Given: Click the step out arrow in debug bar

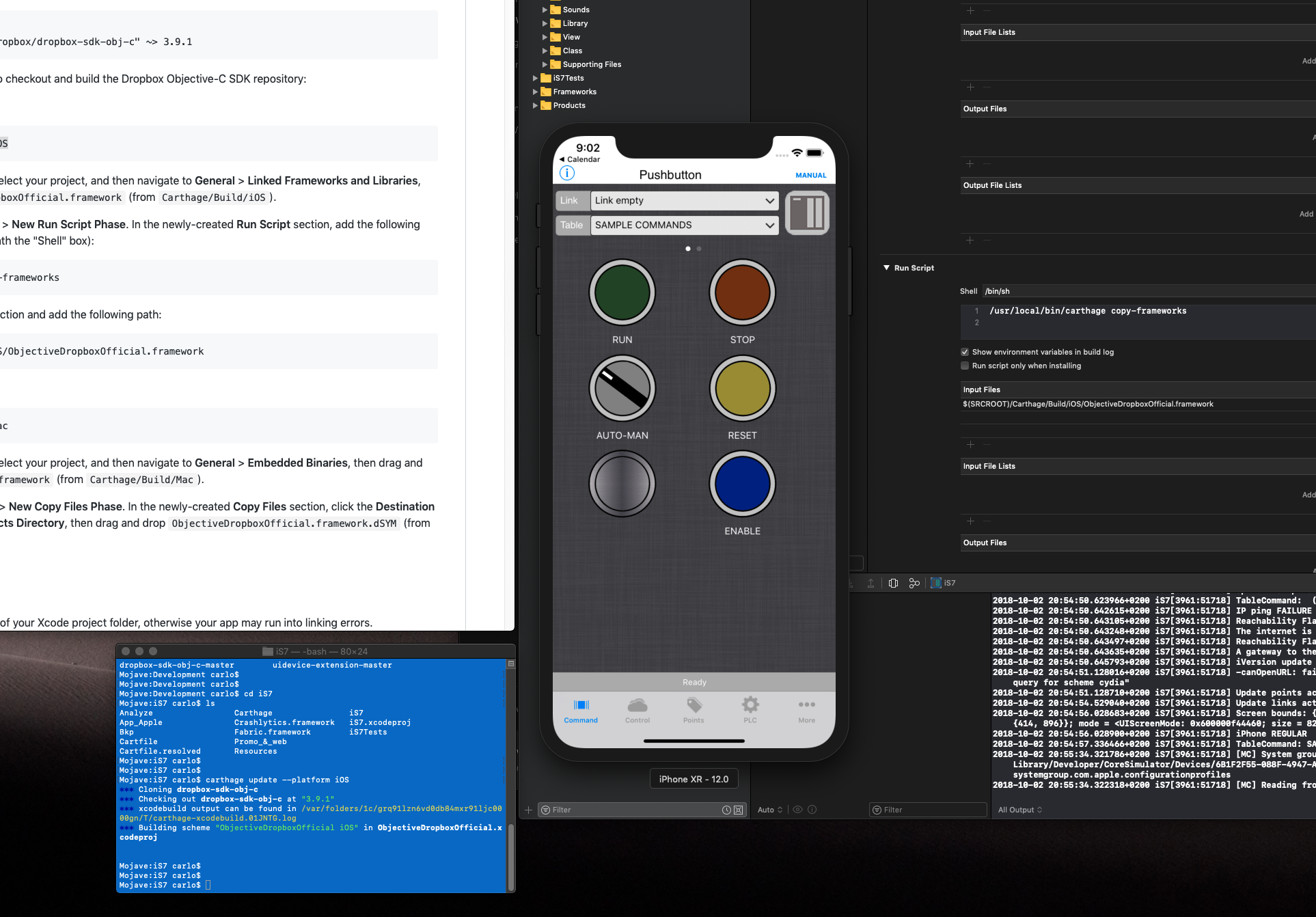Looking at the screenshot, I should pos(871,583).
